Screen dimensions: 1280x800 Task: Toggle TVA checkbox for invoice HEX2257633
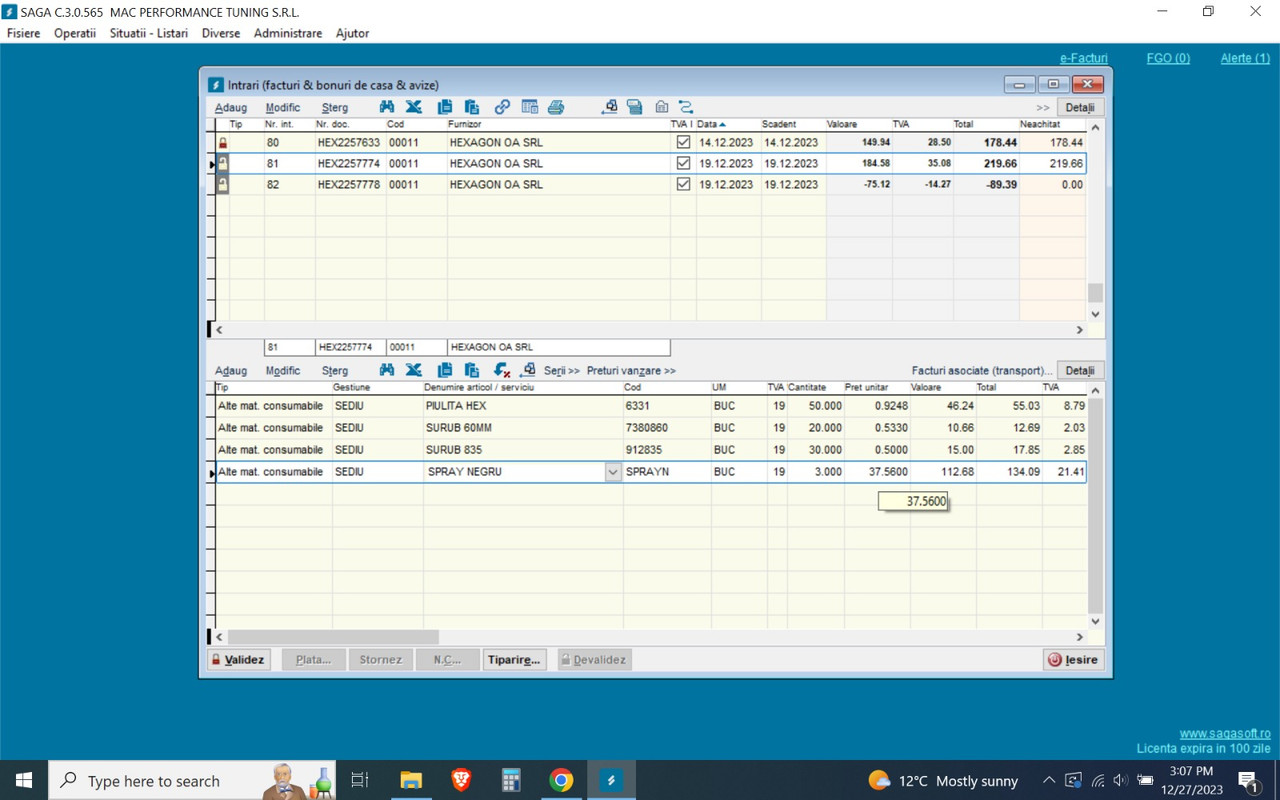pyautogui.click(x=683, y=143)
